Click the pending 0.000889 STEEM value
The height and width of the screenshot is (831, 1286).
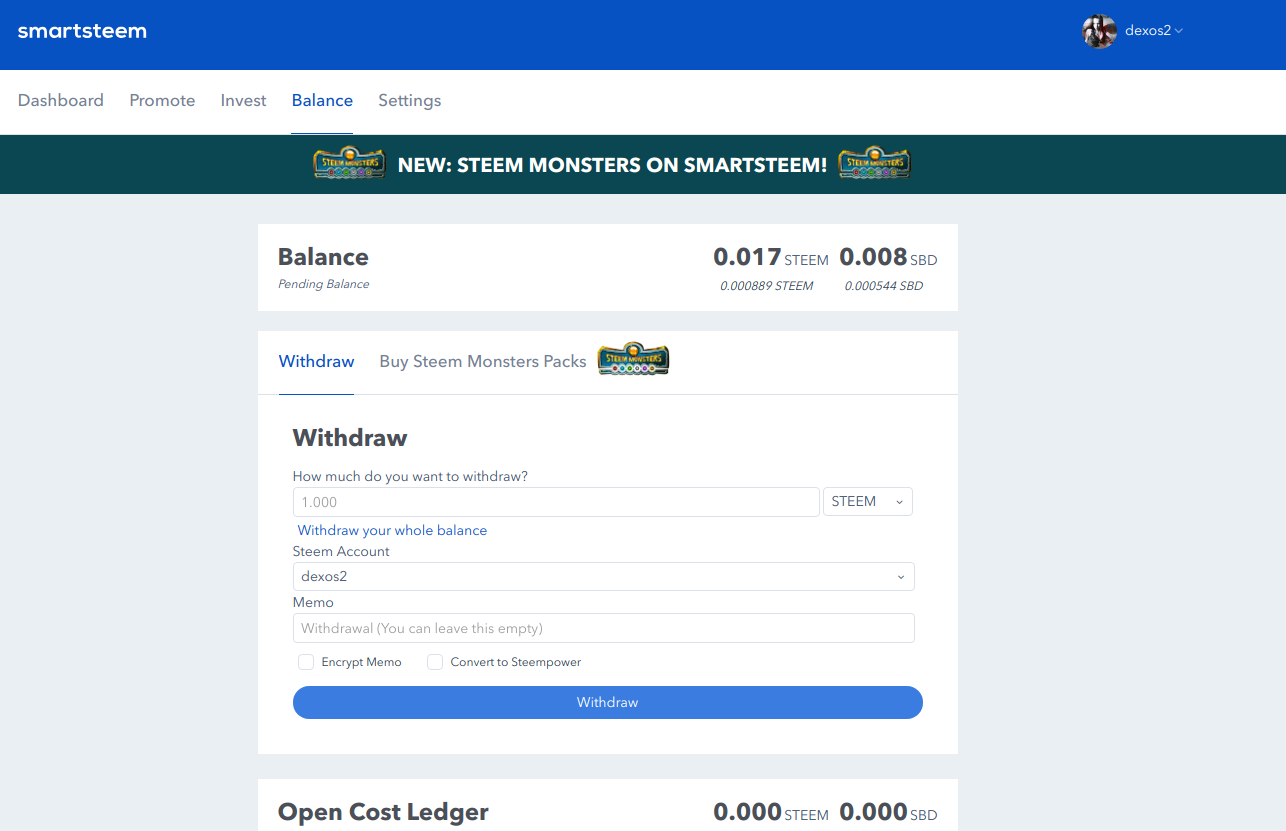coord(766,286)
